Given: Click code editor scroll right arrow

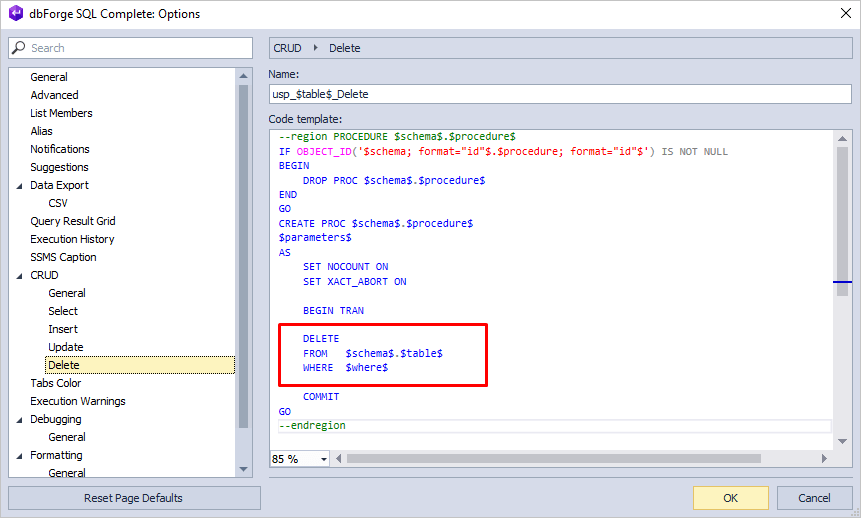Looking at the screenshot, I should [x=824, y=459].
